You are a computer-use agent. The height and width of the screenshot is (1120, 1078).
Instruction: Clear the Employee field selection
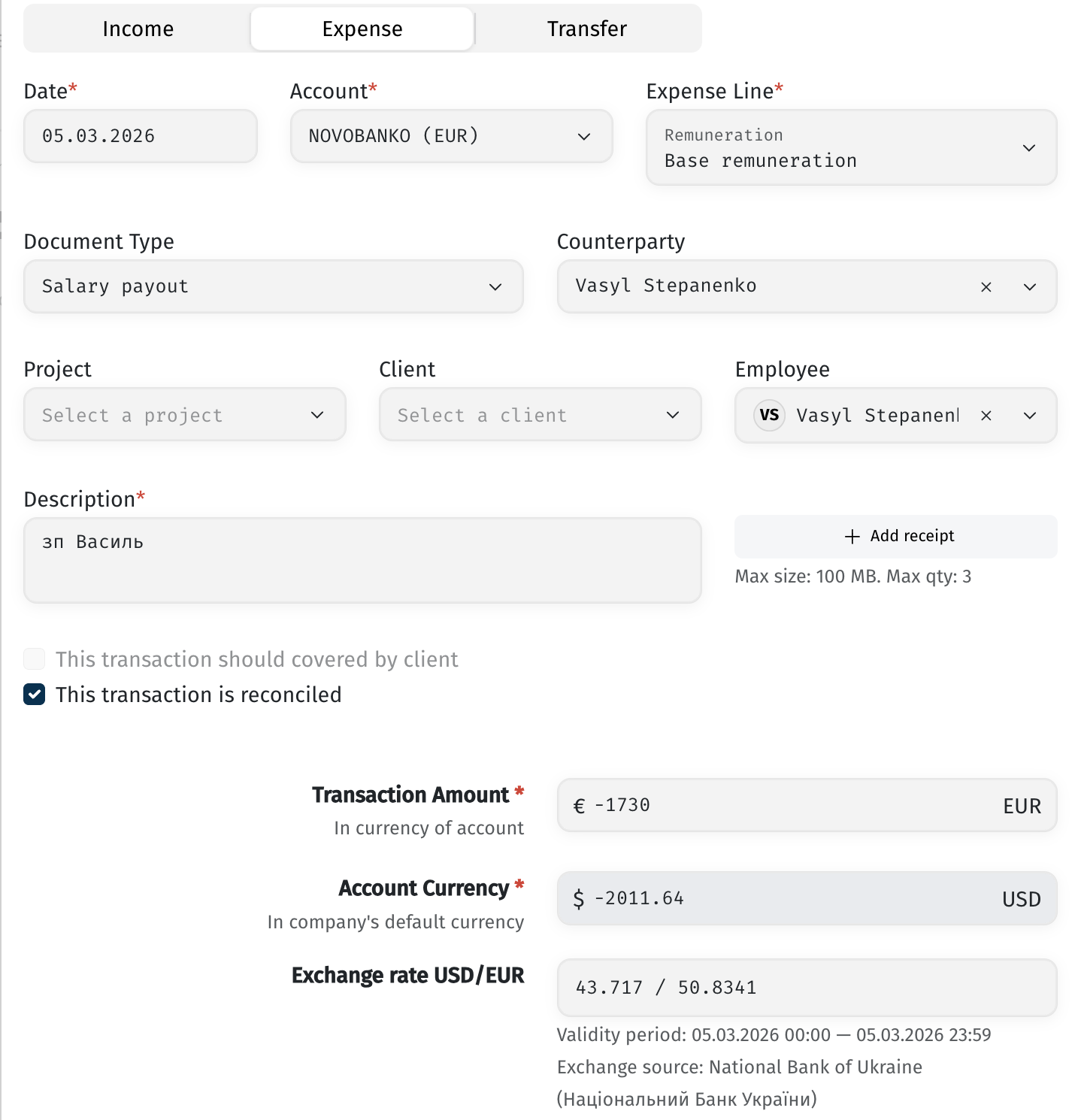(x=986, y=416)
